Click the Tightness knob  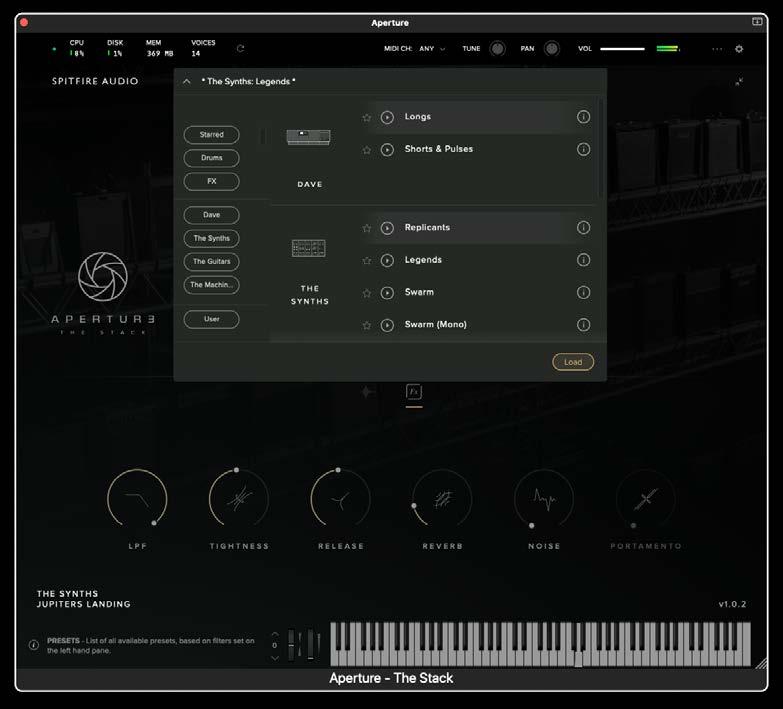click(239, 498)
